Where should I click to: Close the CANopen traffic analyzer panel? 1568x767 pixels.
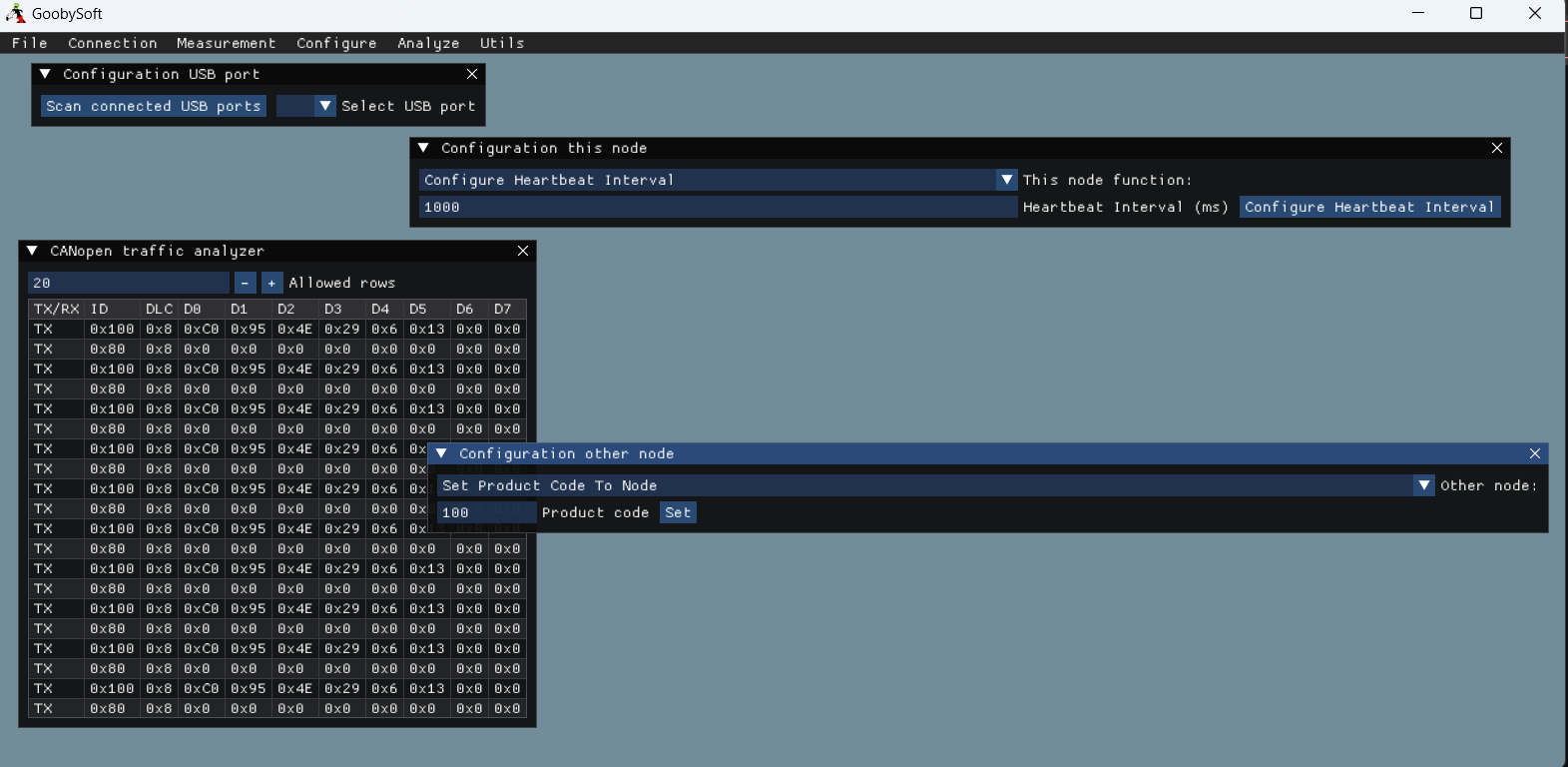pos(523,251)
